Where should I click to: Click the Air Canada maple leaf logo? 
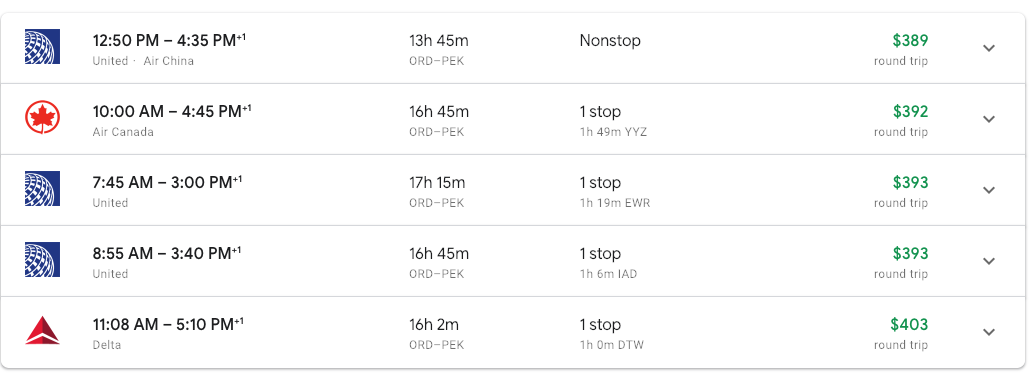pos(43,118)
